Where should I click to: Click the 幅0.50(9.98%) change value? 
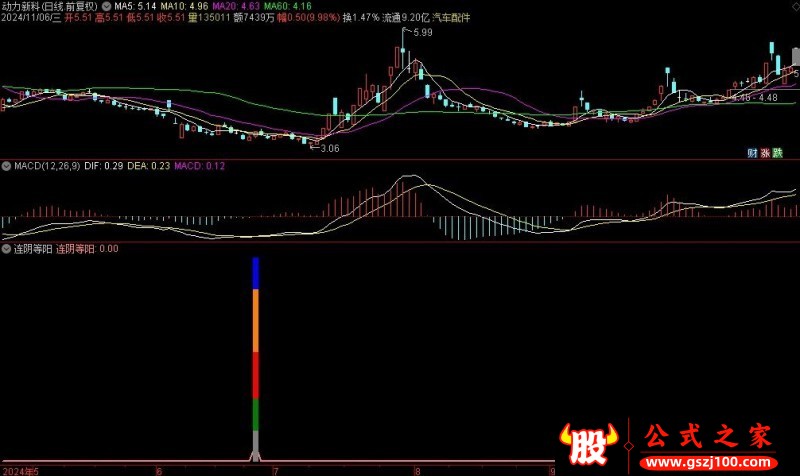[x=309, y=18]
